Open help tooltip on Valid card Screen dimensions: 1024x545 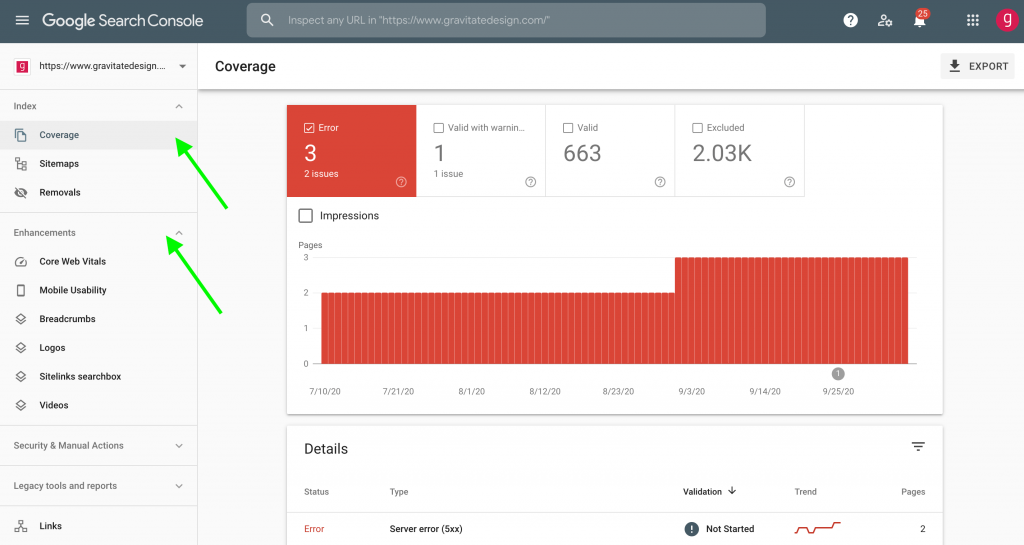click(x=660, y=182)
